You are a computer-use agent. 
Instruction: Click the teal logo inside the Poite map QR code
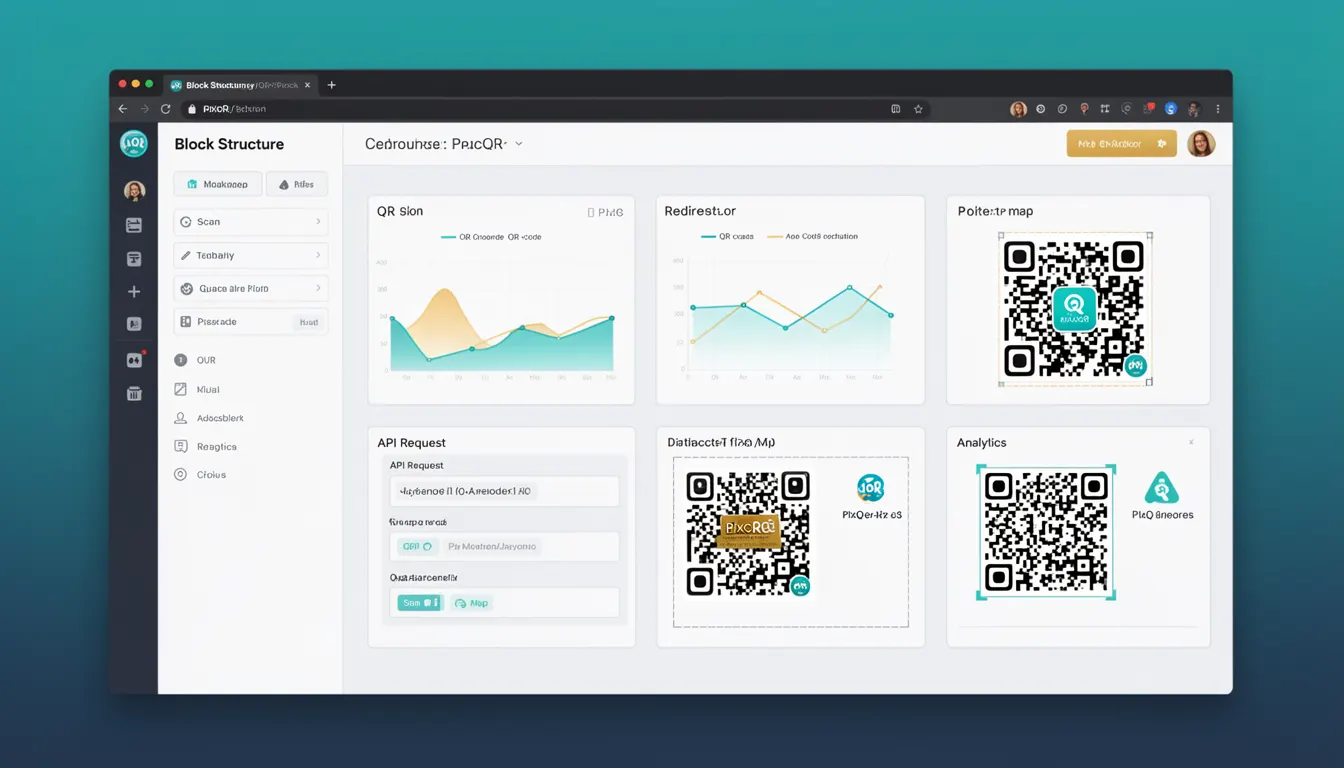click(1074, 308)
